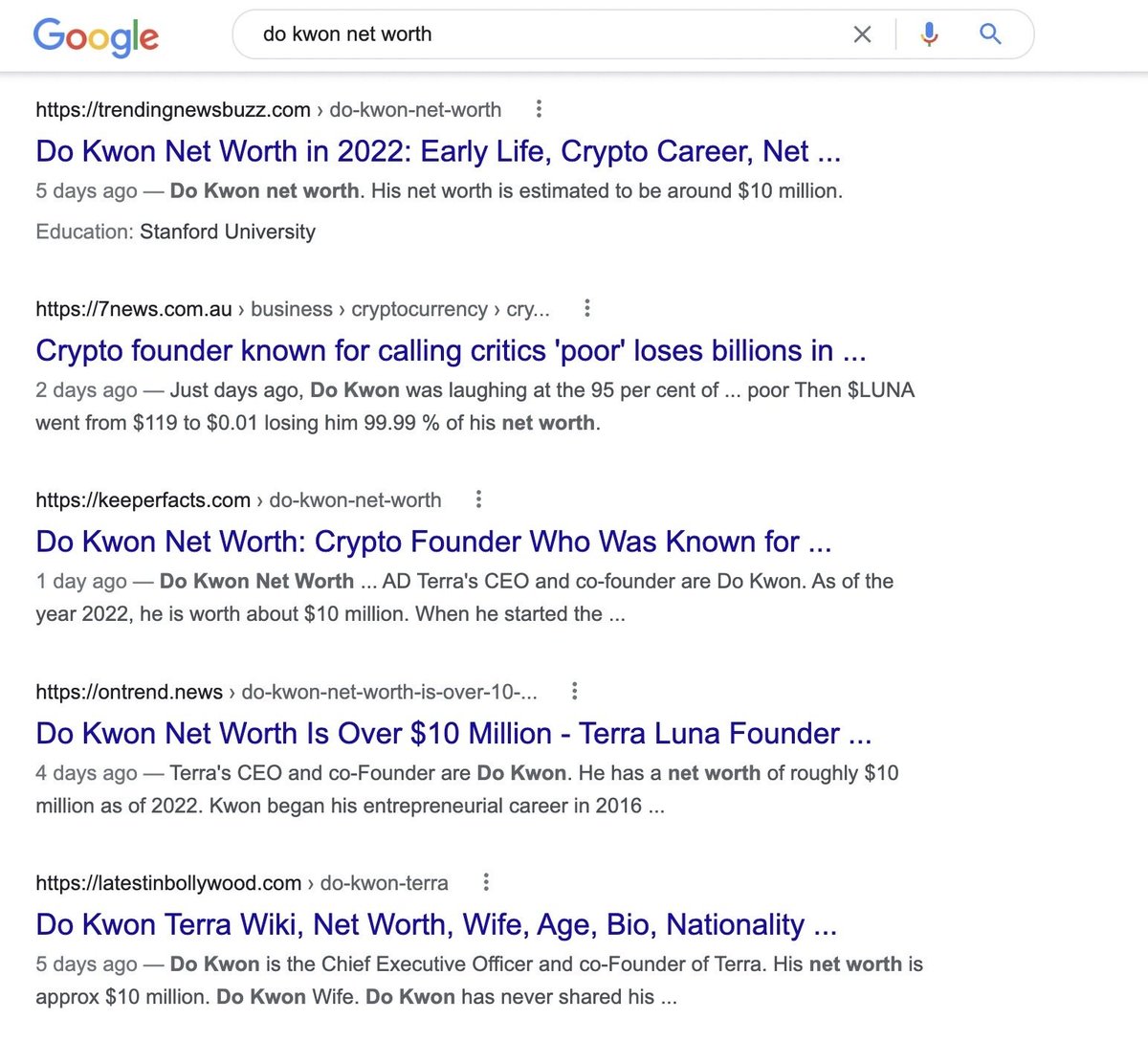Click the '1 day ago' date on keeperfacts result
This screenshot has height=1041, width=1148.
tap(81, 582)
